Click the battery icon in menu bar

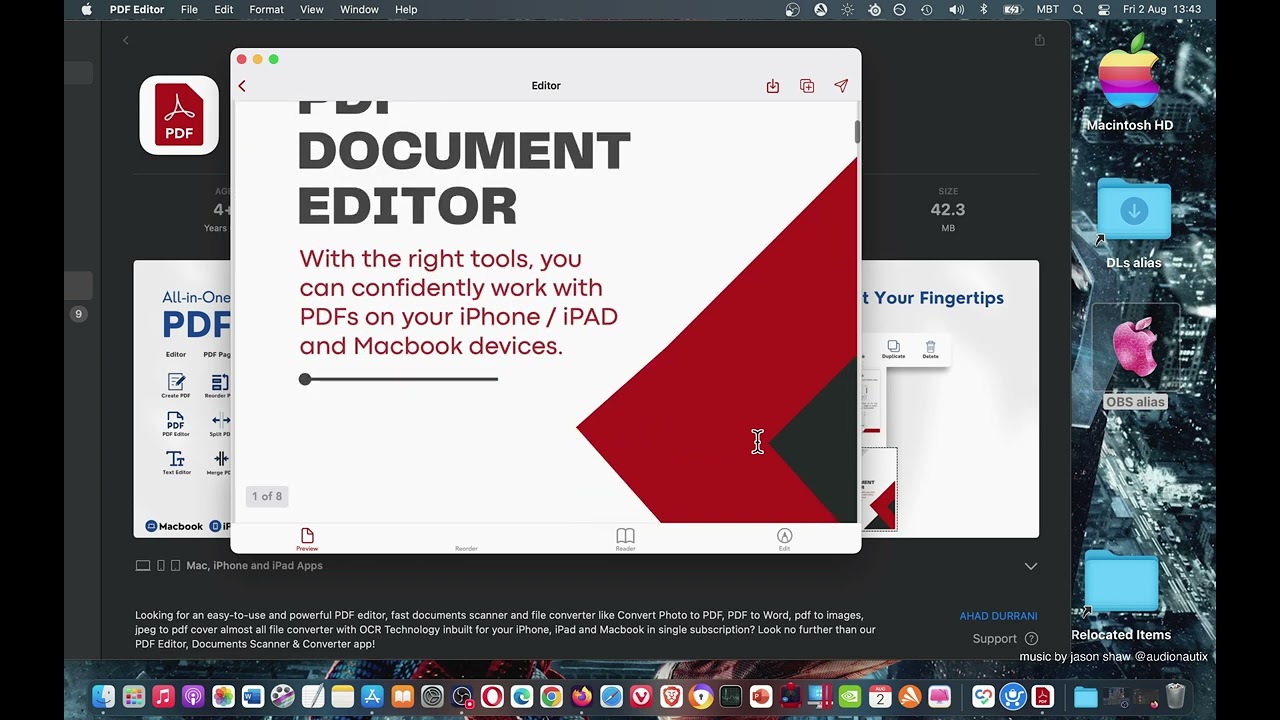[x=1012, y=9]
